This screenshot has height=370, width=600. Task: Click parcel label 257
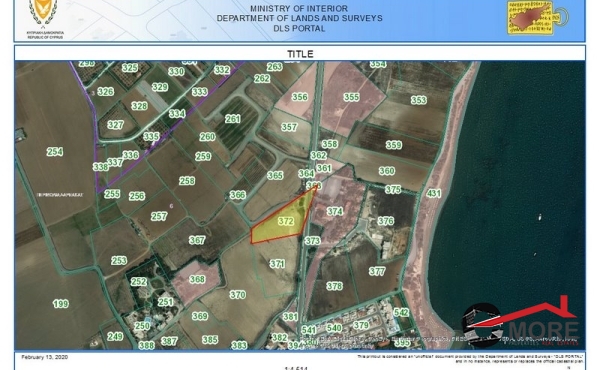[x=159, y=216]
